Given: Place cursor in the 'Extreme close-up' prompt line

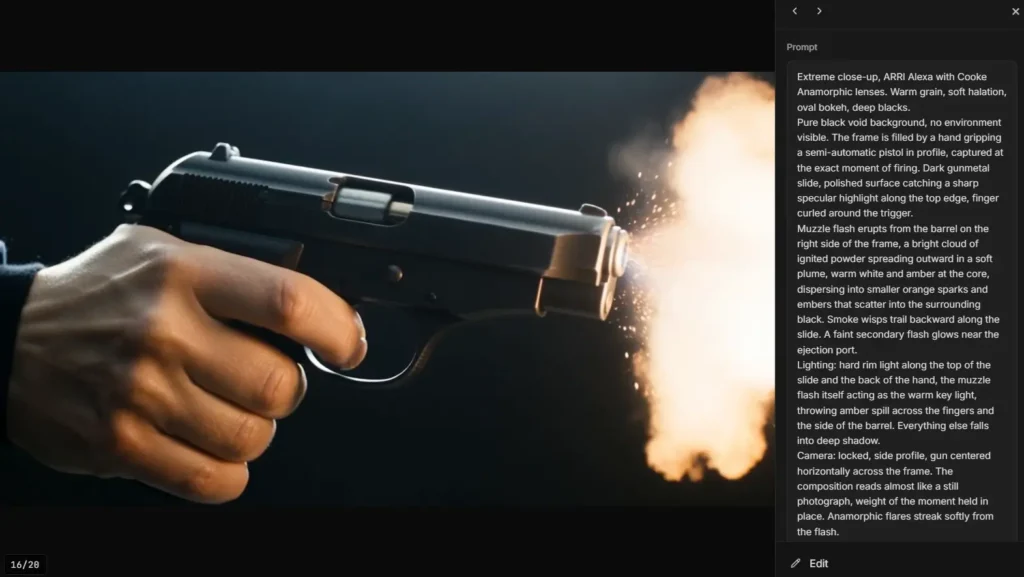Looking at the screenshot, I should click(x=901, y=92).
